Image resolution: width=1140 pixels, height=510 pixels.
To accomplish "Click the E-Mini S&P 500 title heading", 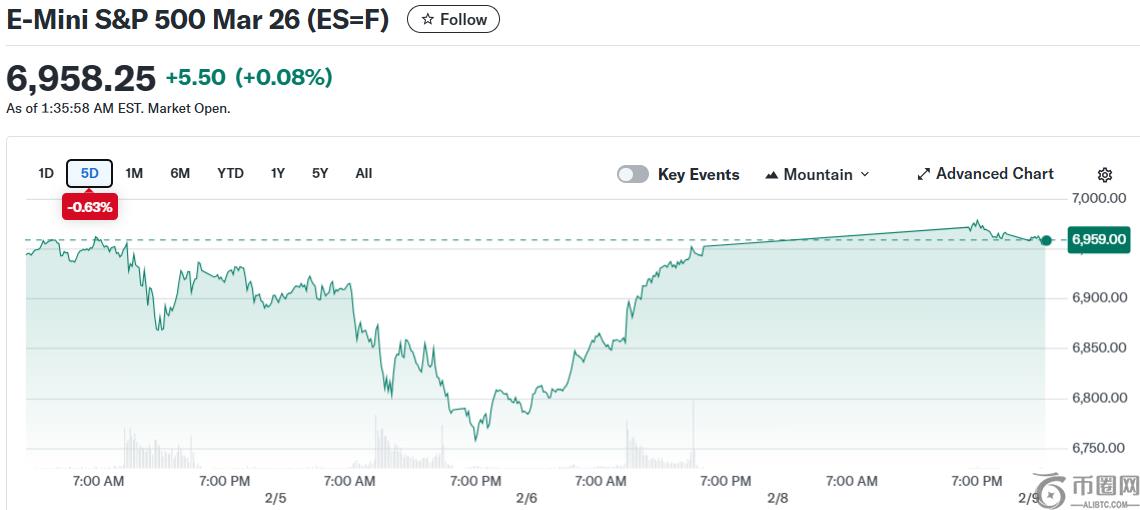I will pos(197,19).
